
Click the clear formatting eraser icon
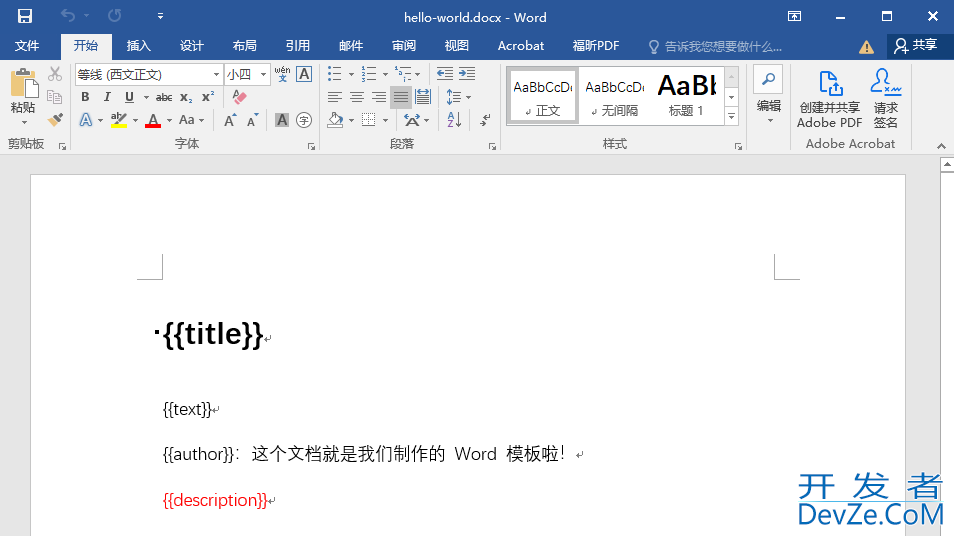point(238,97)
